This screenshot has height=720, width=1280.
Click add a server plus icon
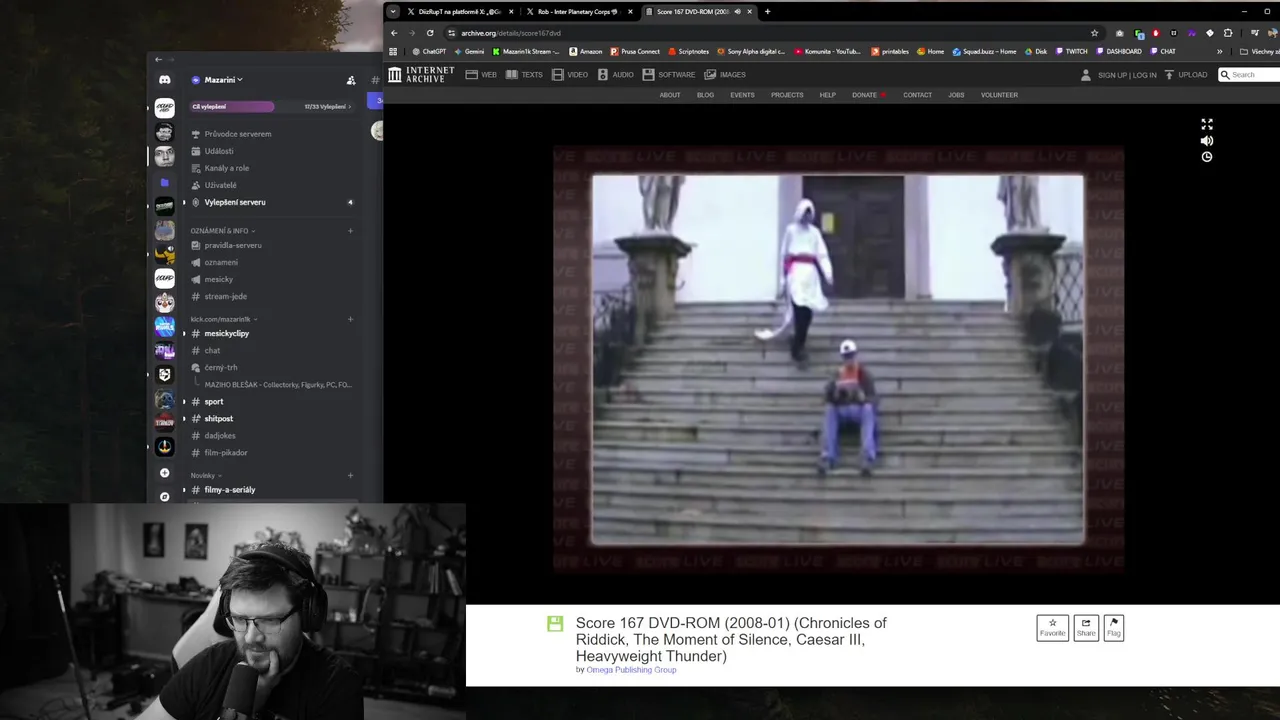tap(165, 473)
